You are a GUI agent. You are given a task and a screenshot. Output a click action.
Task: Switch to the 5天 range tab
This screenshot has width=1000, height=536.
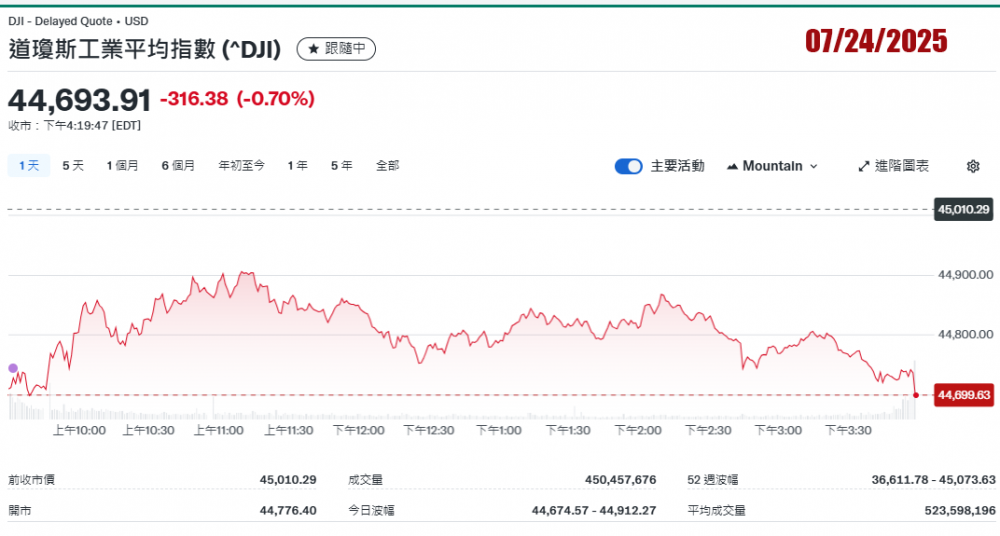tap(73, 166)
